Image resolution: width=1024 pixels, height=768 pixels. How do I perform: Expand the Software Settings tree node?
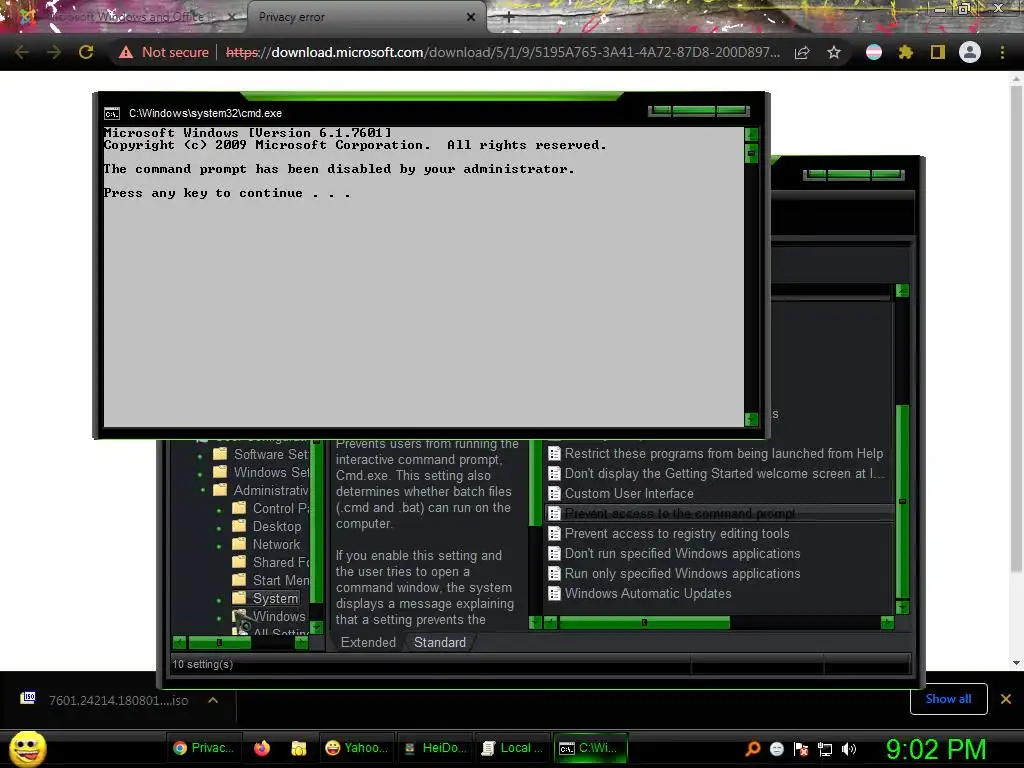tap(200, 455)
